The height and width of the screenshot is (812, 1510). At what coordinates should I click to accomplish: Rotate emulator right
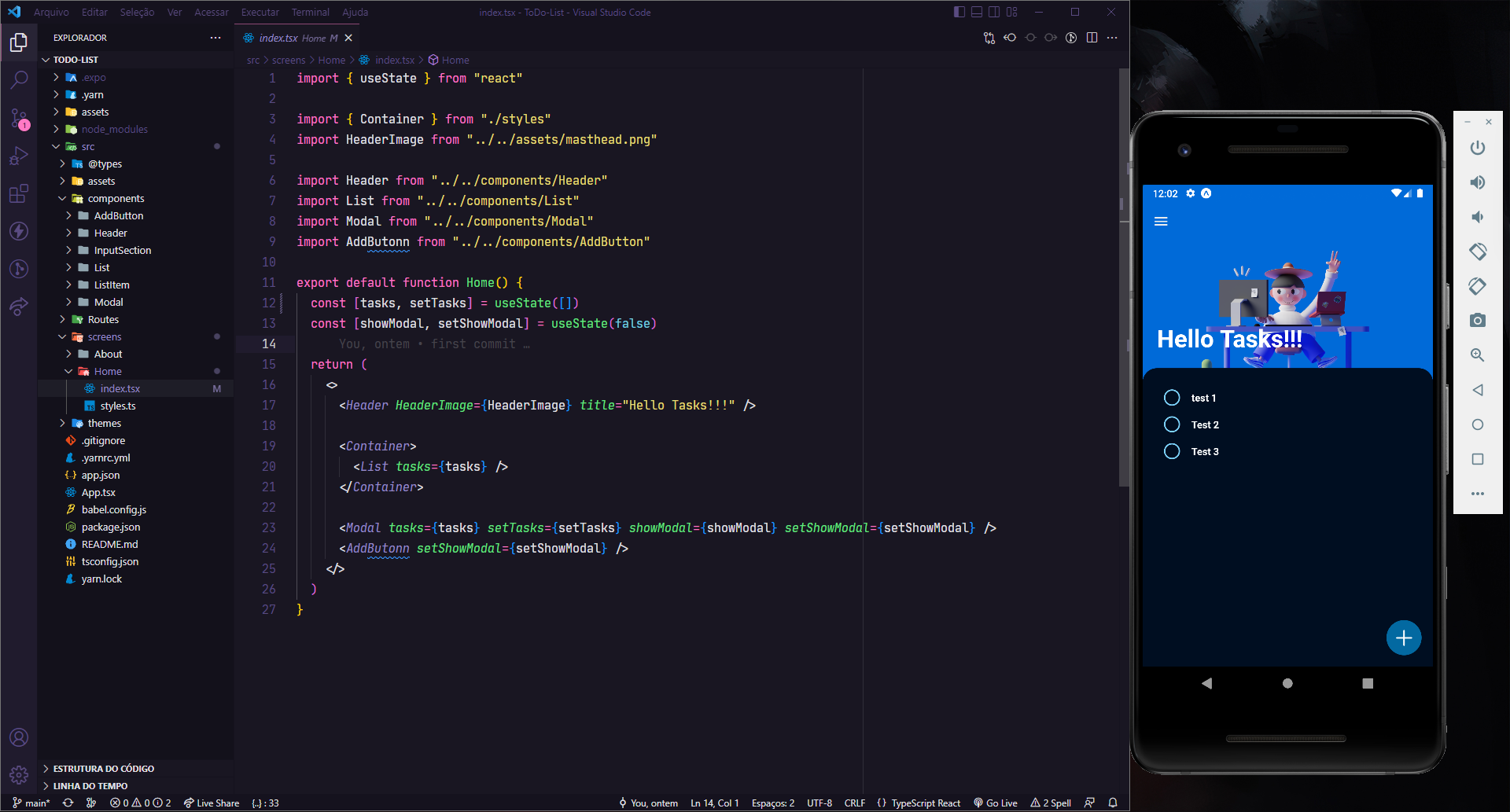point(1478,286)
